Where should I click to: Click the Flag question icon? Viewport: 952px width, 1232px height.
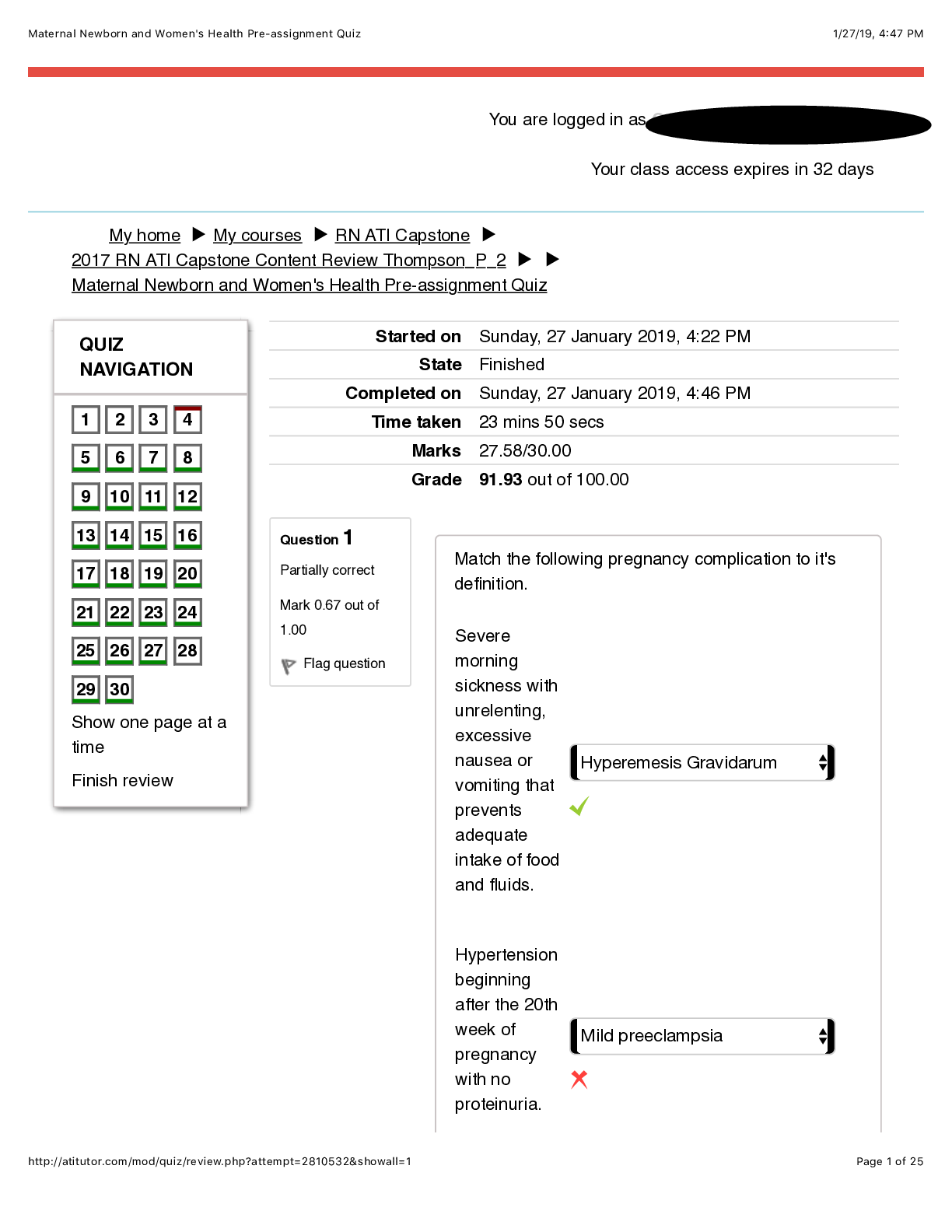(289, 666)
